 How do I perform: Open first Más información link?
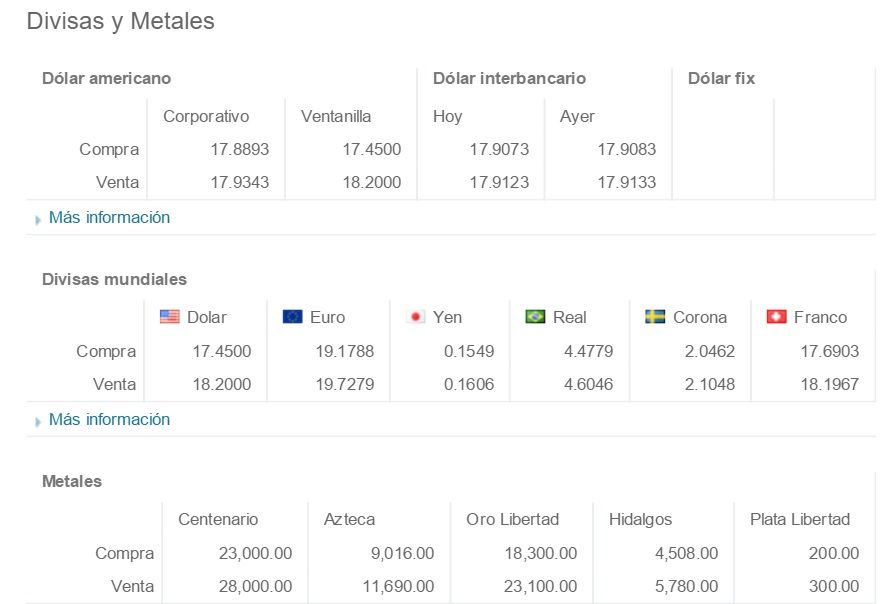108,217
